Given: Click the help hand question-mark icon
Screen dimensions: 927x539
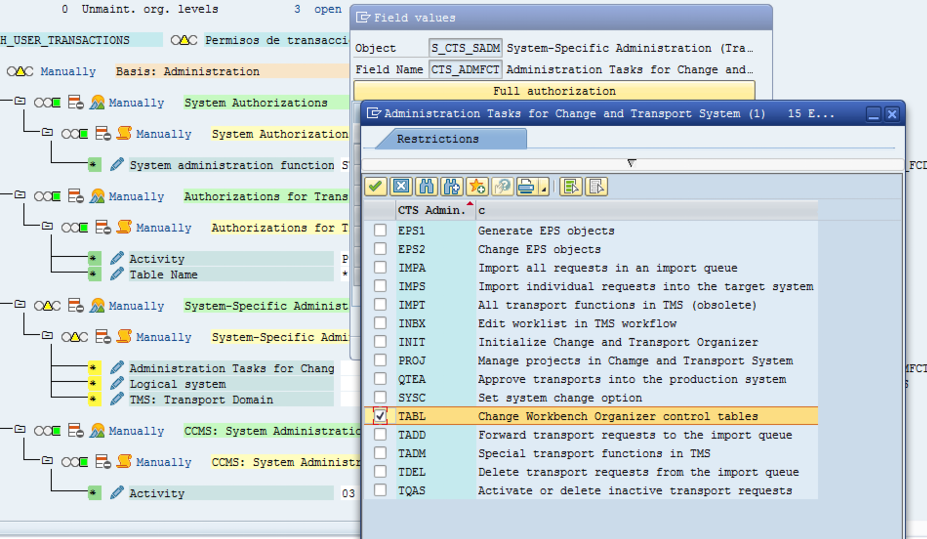Looking at the screenshot, I should pyautogui.click(x=503, y=187).
